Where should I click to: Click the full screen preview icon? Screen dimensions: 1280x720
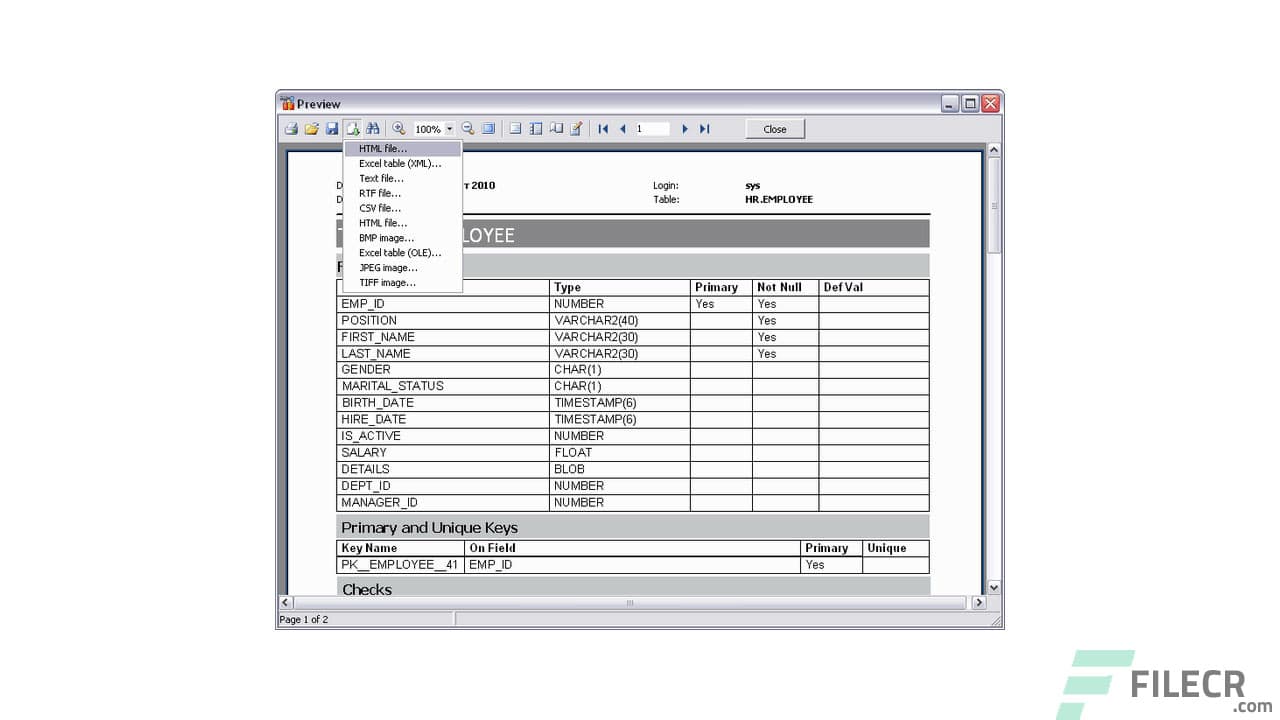(x=487, y=128)
